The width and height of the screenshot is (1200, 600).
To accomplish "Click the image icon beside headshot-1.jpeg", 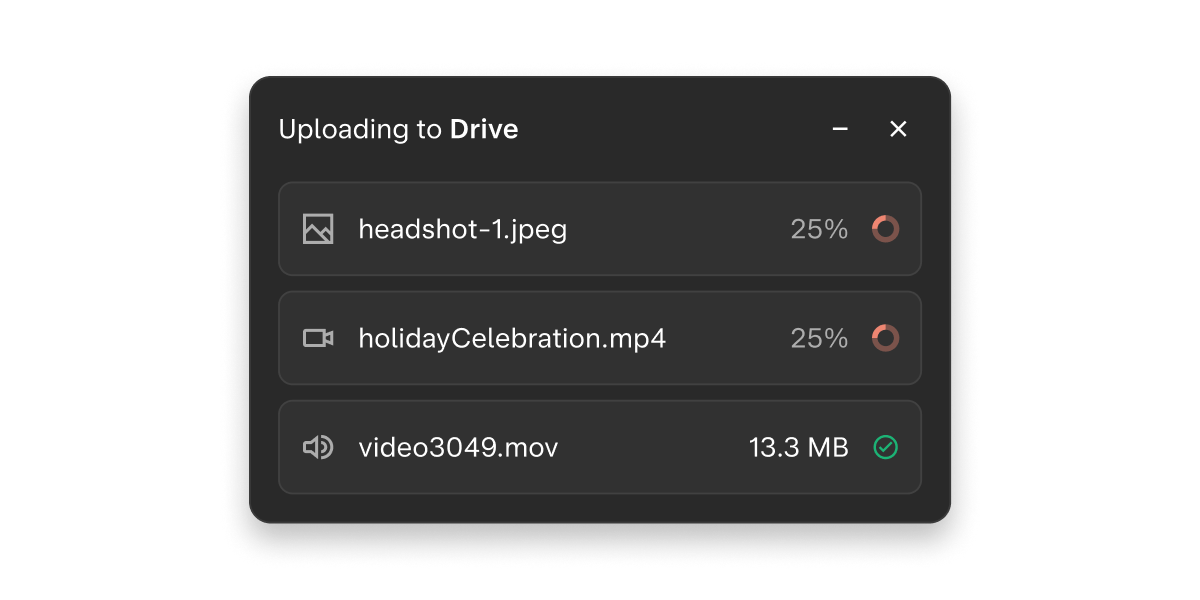I will 318,229.
